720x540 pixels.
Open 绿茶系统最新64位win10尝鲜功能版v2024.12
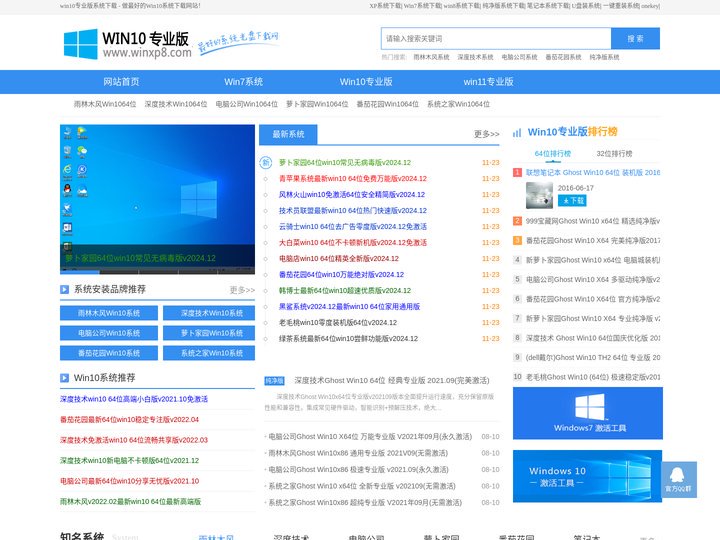click(x=349, y=339)
